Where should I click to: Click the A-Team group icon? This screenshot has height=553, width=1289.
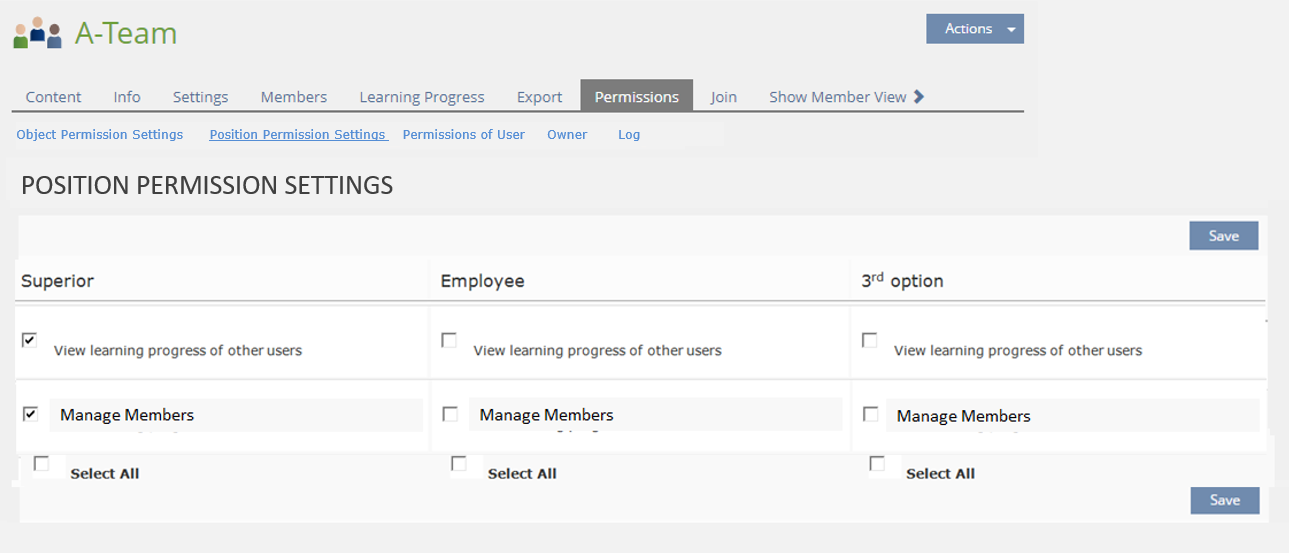pos(38,33)
